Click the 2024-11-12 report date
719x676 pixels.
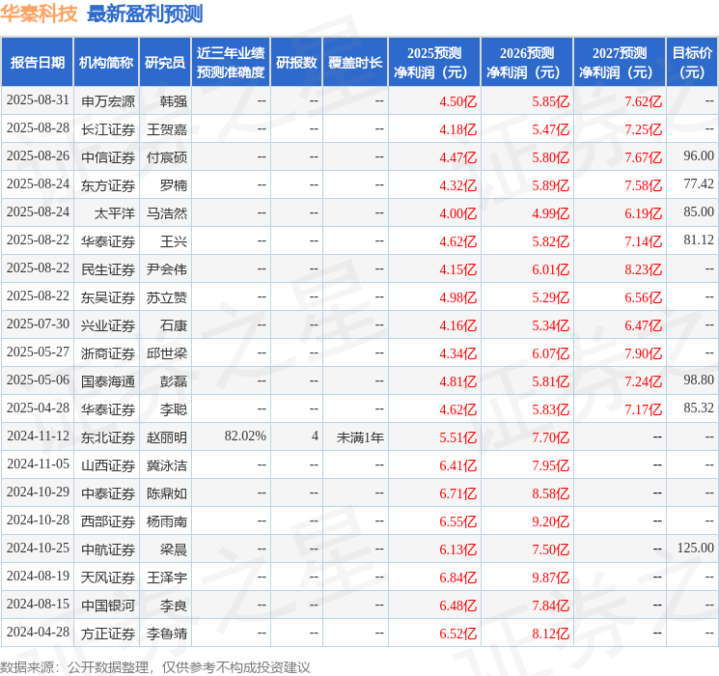click(38, 436)
